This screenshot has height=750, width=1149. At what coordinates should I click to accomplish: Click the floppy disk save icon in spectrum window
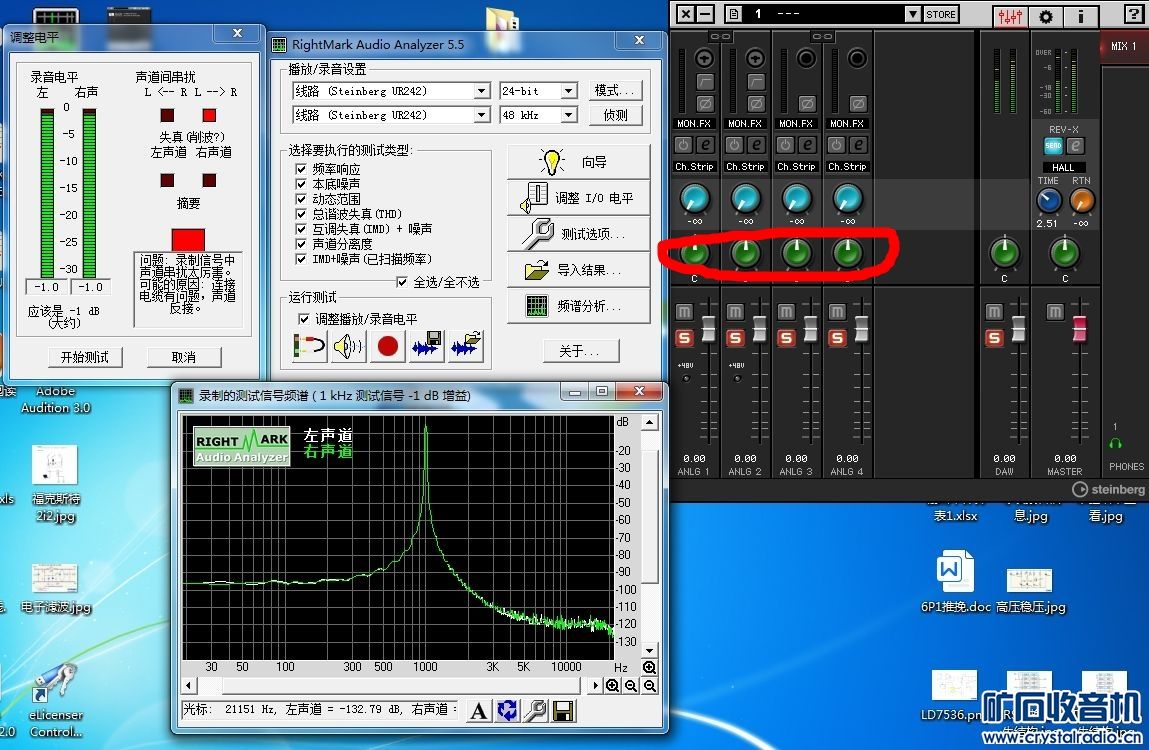(x=563, y=711)
